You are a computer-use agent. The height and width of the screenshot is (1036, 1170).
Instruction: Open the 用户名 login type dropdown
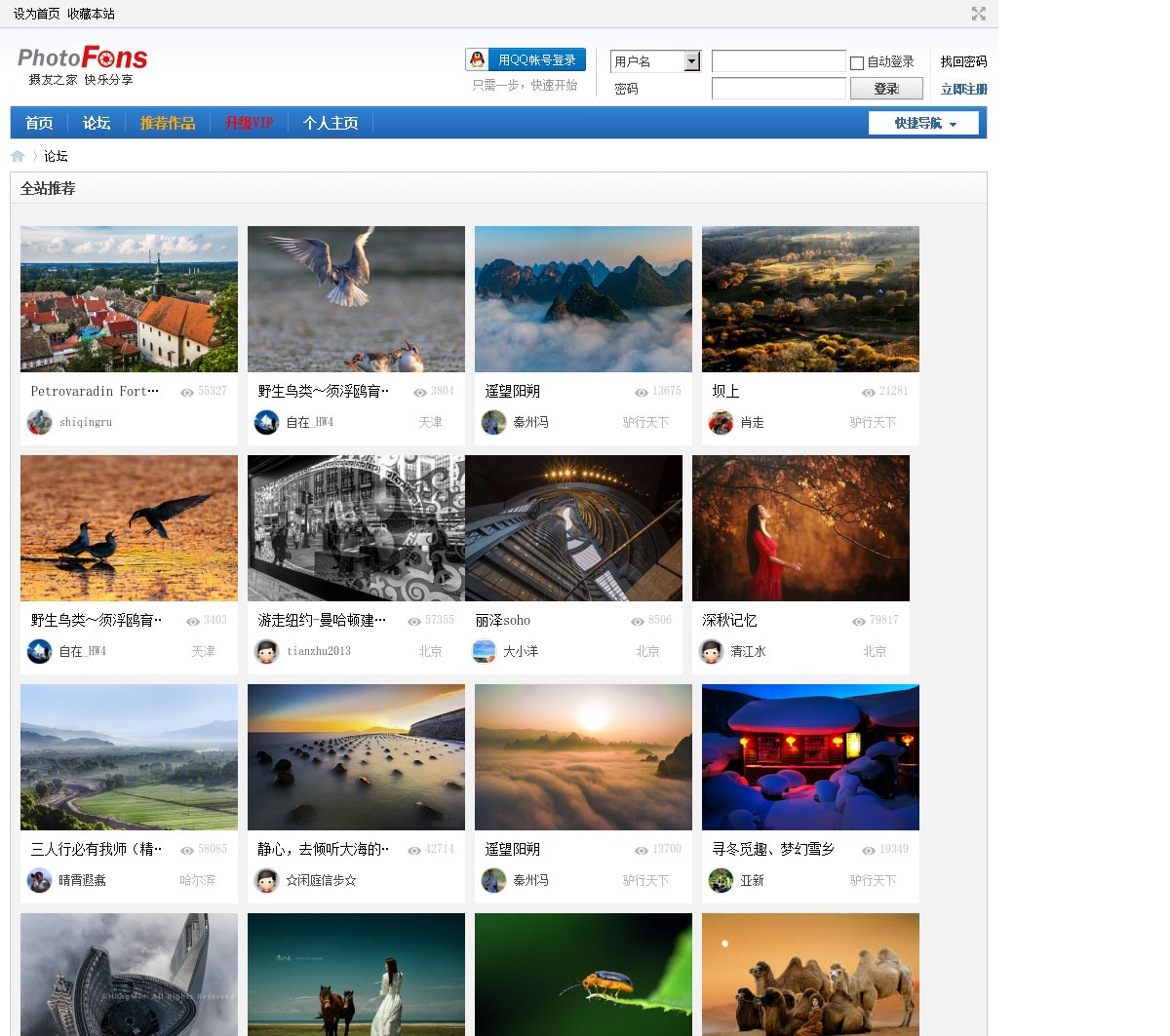(x=692, y=61)
